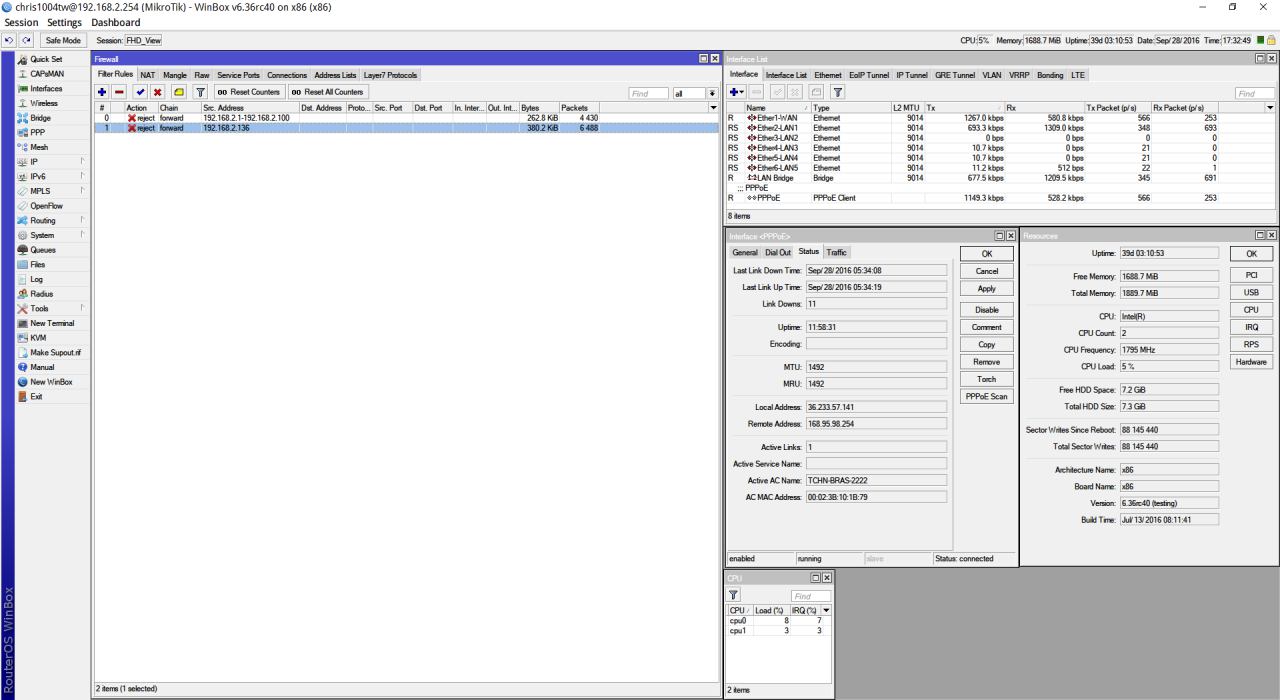
Task: Open Radius in sidebar
Action: [44, 294]
